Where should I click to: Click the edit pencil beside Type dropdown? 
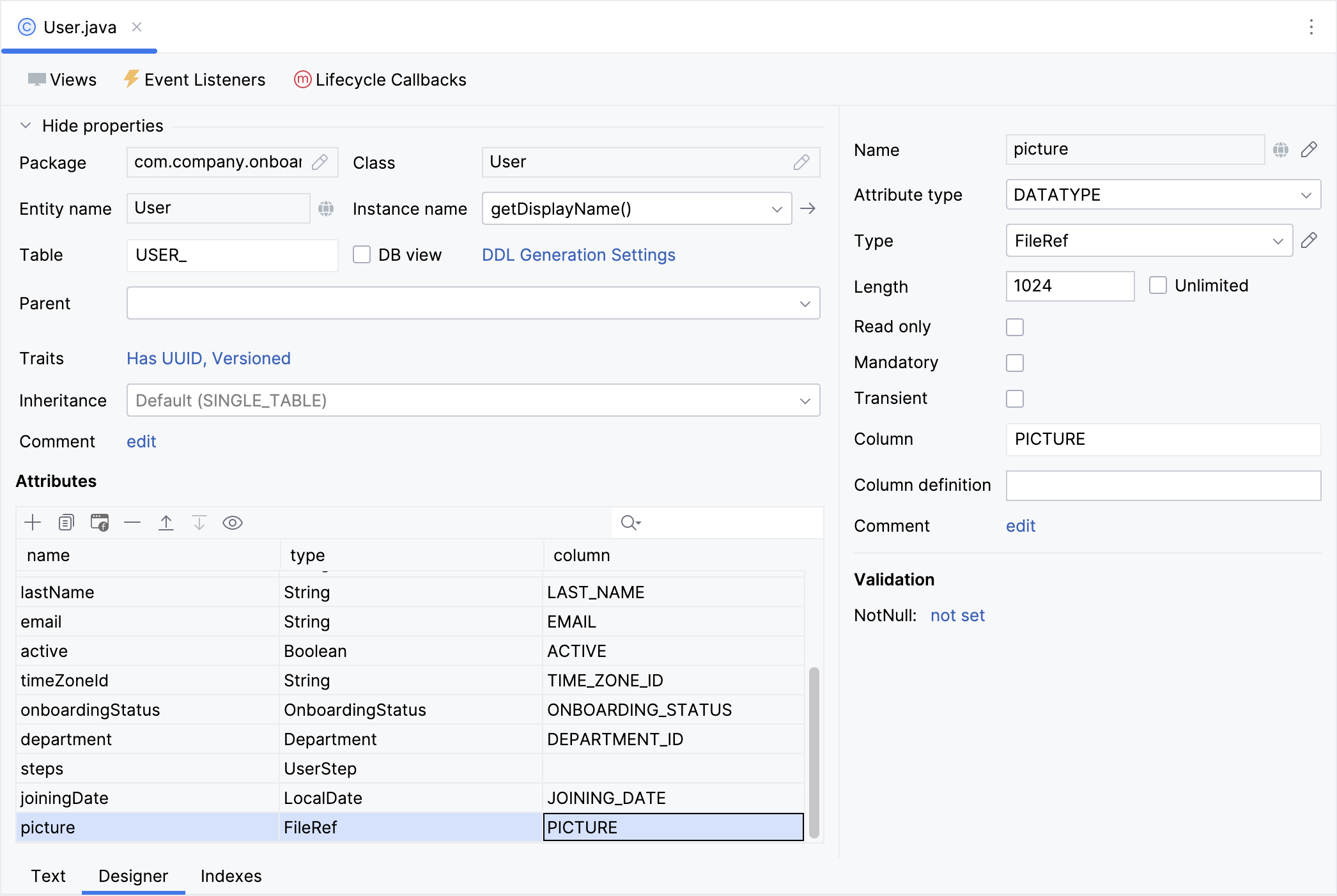(1309, 240)
